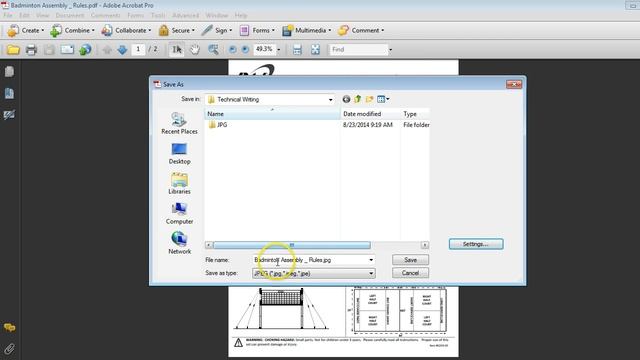Choose the Hand tool icon

[195, 50]
